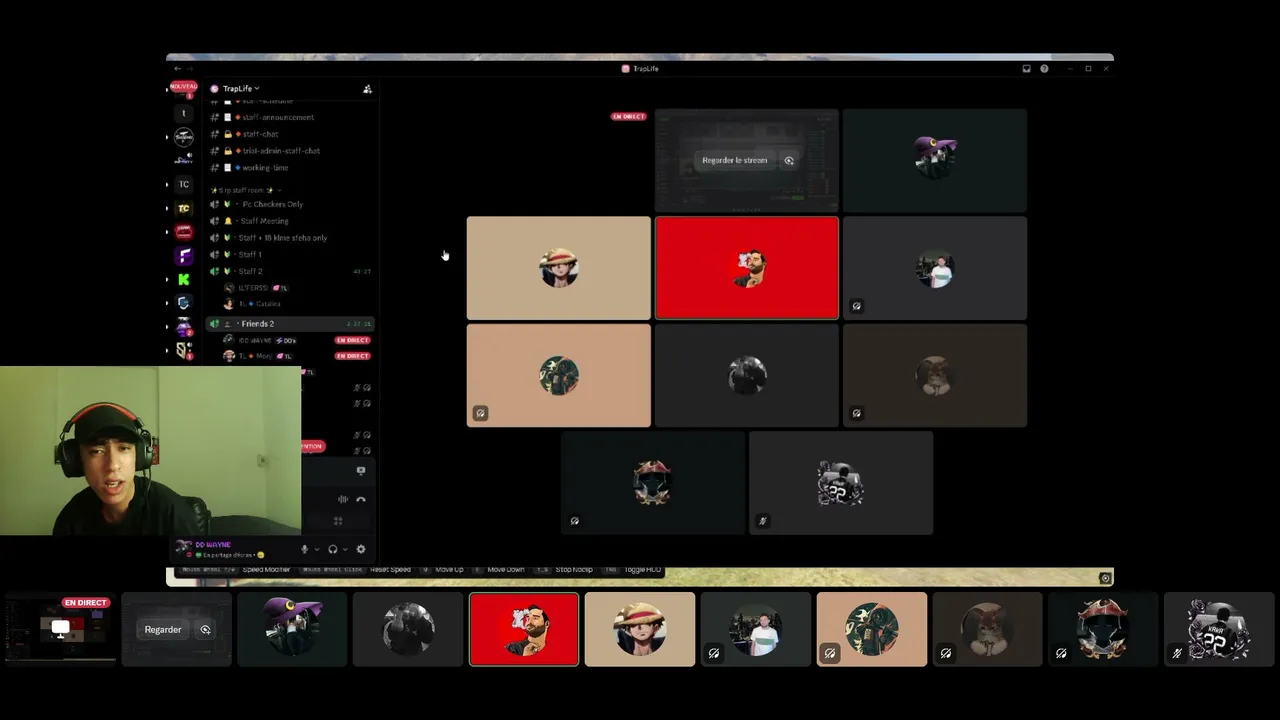This screenshot has width=1280, height=720.
Task: Click pop-out icon beside bottom Regarder button
Action: (205, 630)
